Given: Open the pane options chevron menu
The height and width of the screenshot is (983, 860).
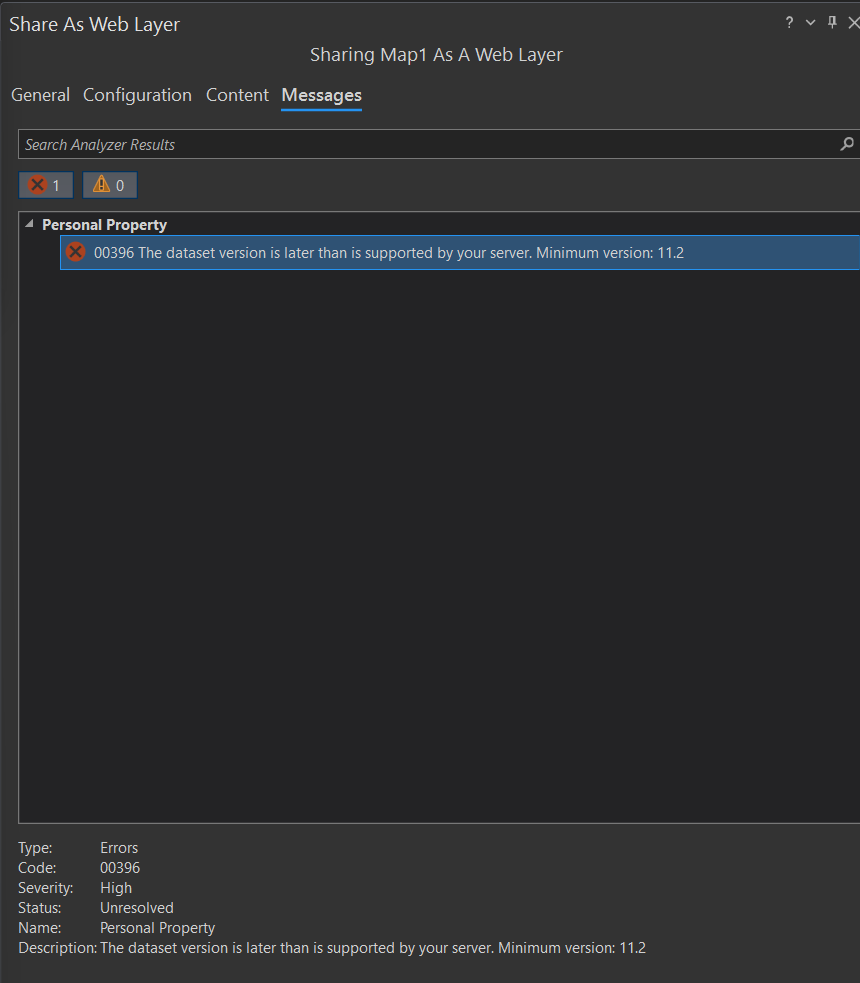Looking at the screenshot, I should (809, 22).
